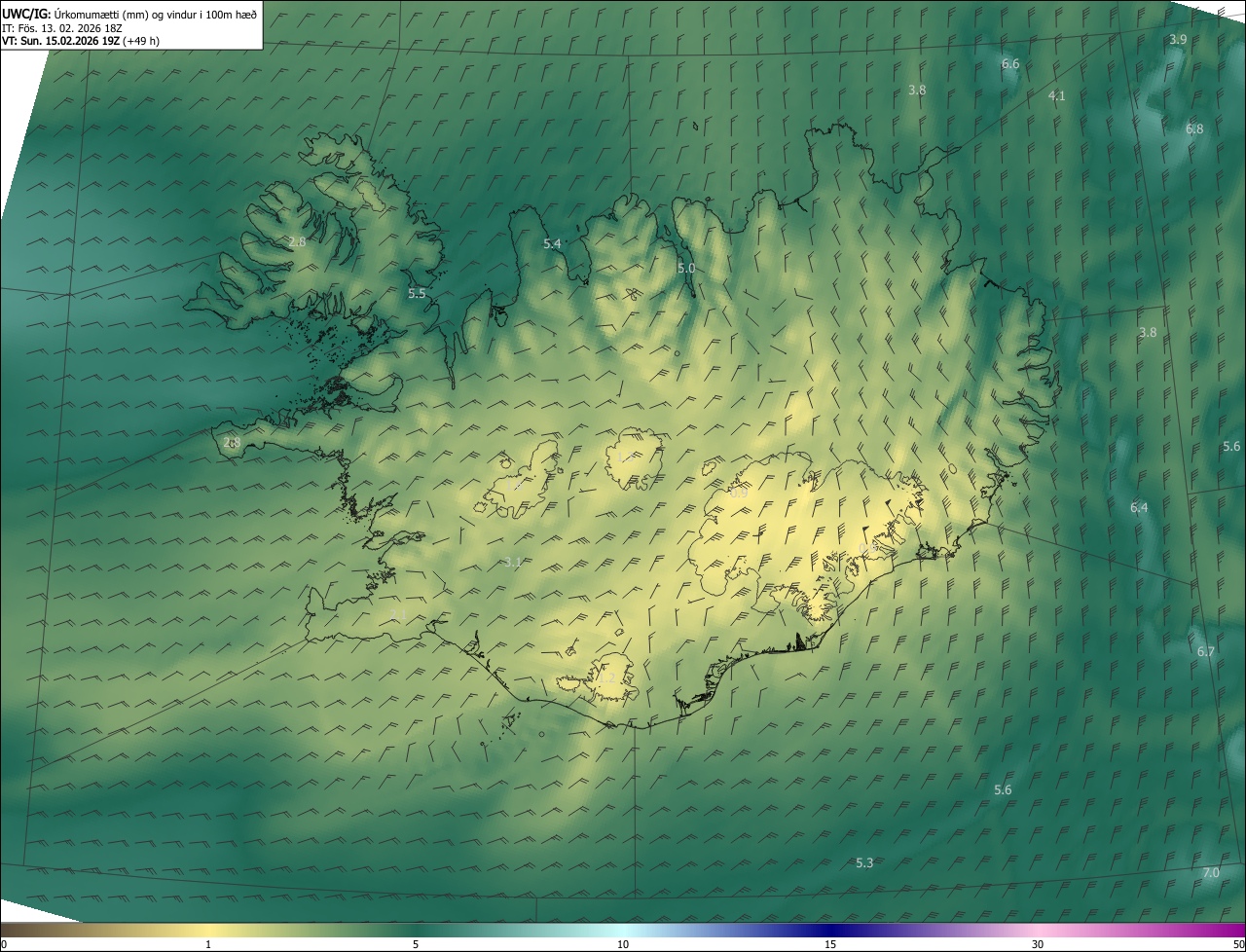Image resolution: width=1246 pixels, height=952 pixels.
Task: Click the faint 2.1 value in the southwest
Action: tap(398, 614)
